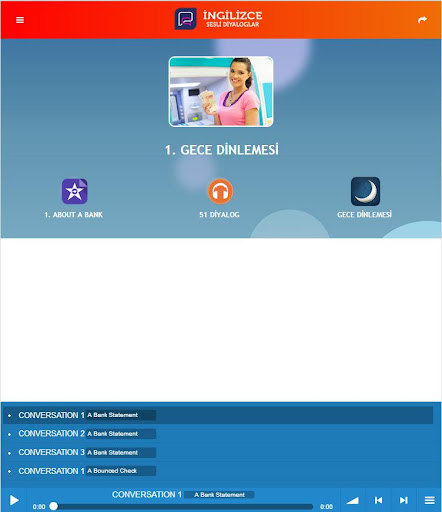Click the Gece Dinlemesi text label
The height and width of the screenshot is (512, 442).
pos(364,215)
